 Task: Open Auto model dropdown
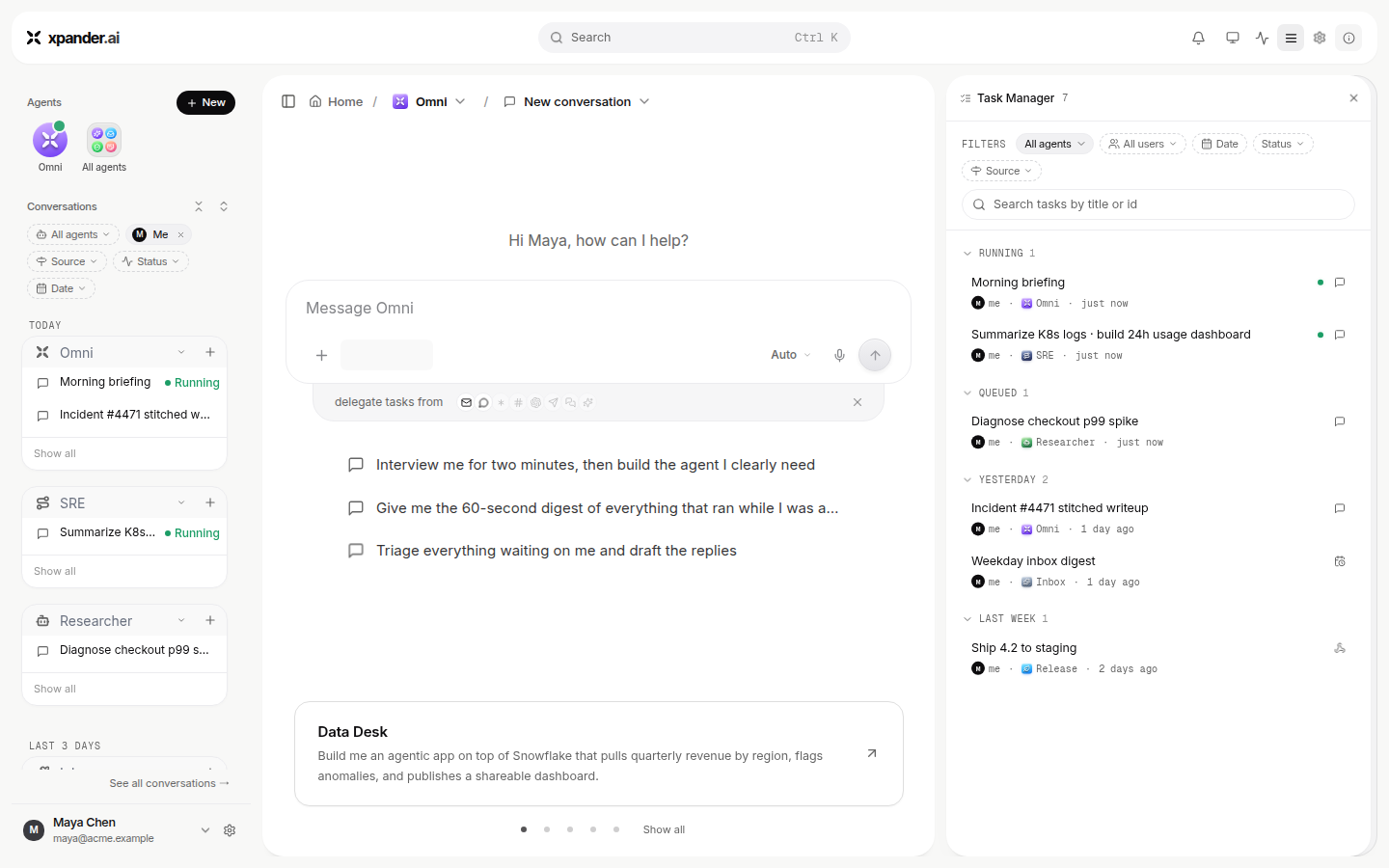coord(791,355)
